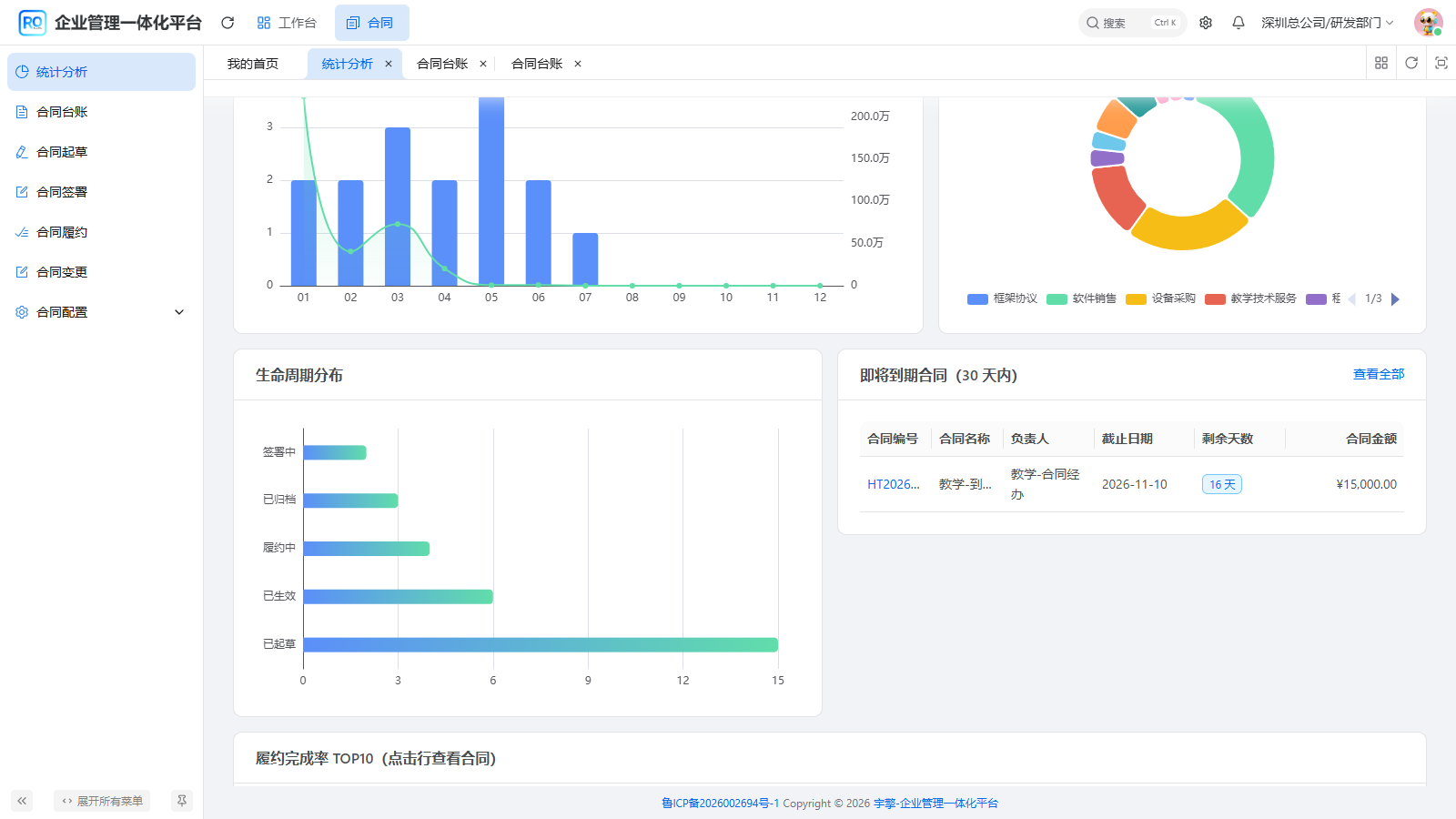1456x819 pixels.
Task: Open 合同签署 in the sidebar
Action: (101, 192)
